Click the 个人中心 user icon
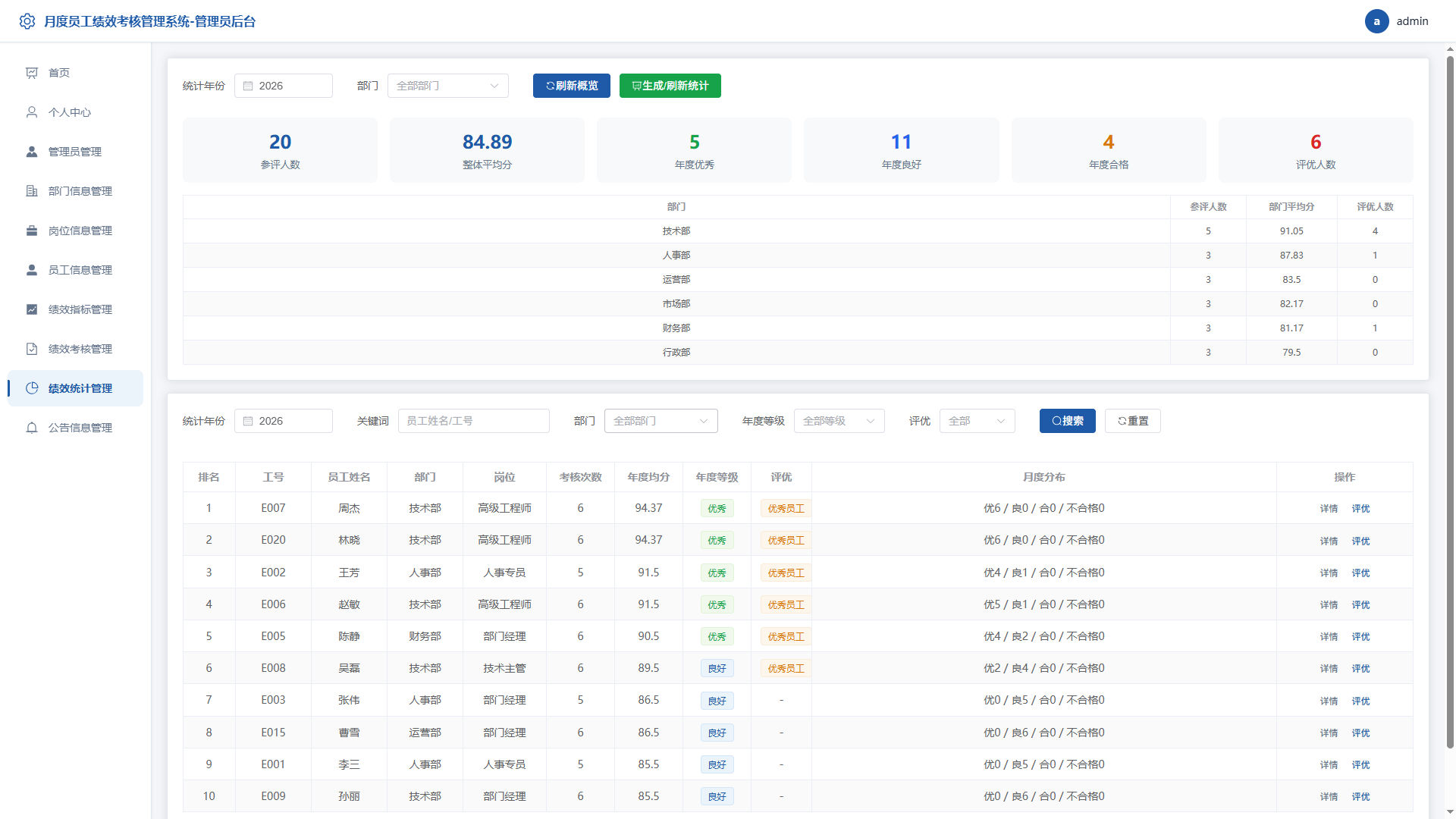1456x819 pixels. click(32, 112)
